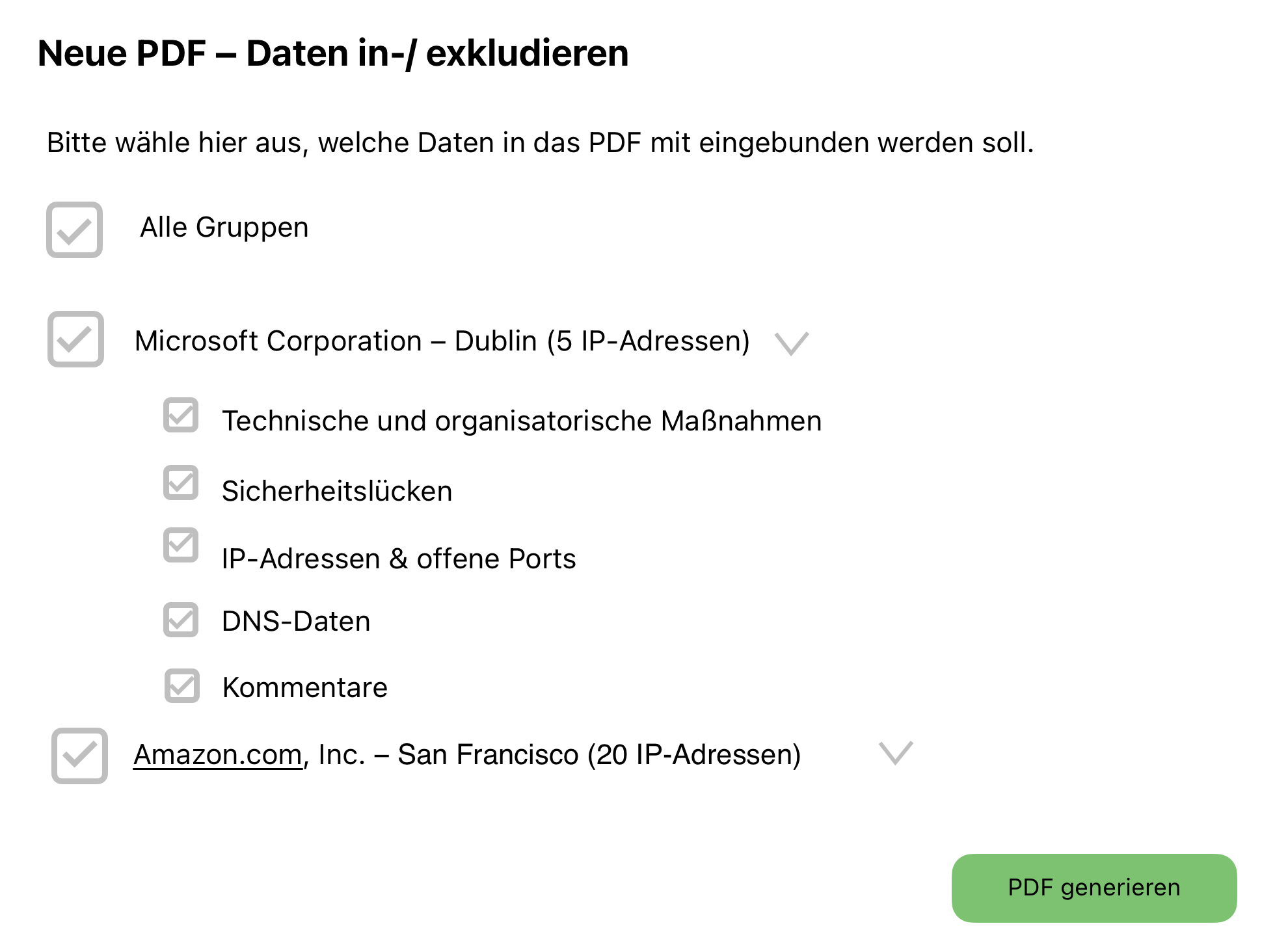This screenshot has width=1275, height=952.
Task: Click the PDF generieren button
Action: (x=1094, y=888)
